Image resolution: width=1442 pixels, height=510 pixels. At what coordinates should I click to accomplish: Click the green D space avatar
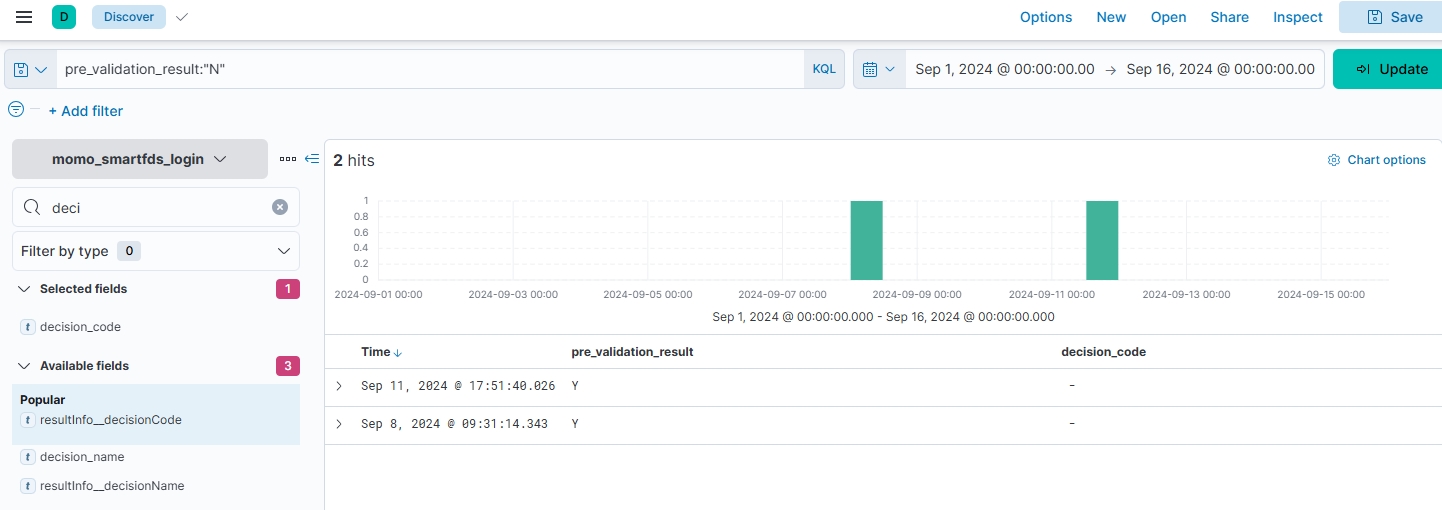(64, 17)
